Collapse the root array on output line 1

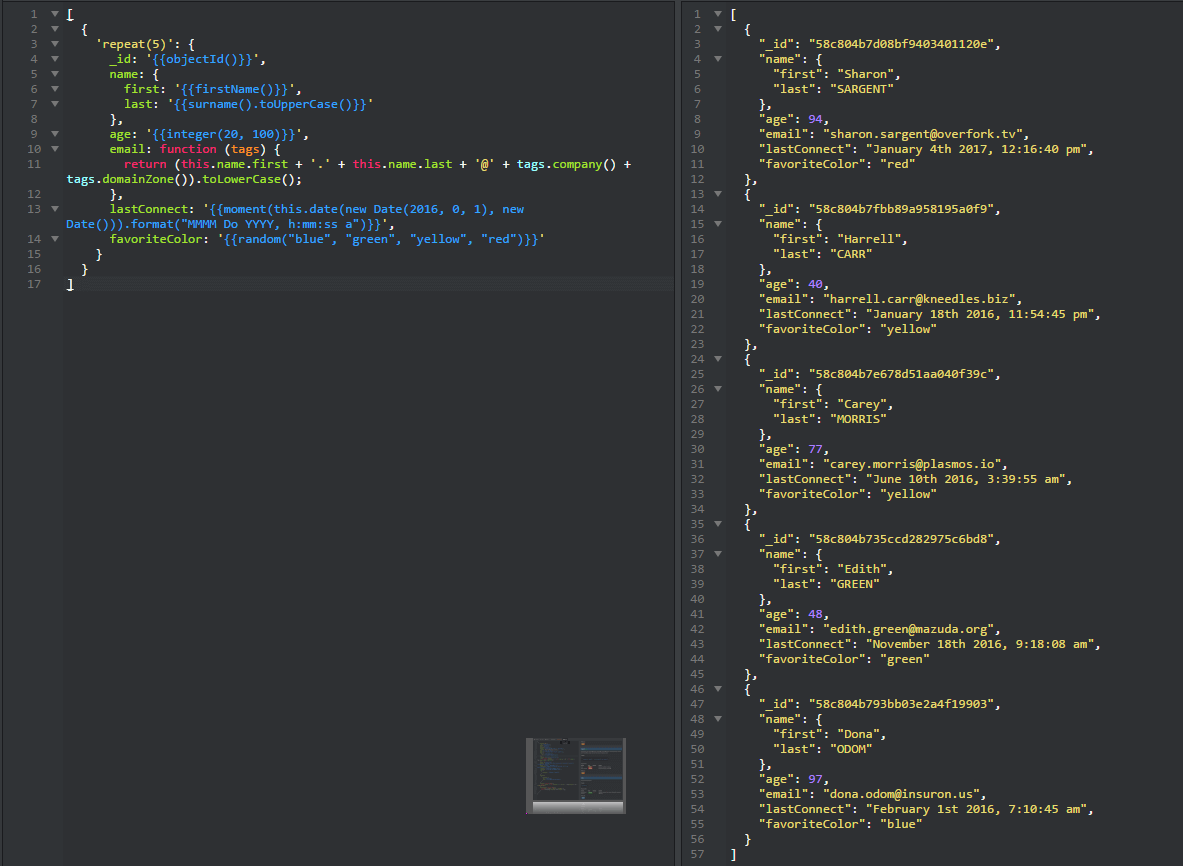tap(717, 14)
